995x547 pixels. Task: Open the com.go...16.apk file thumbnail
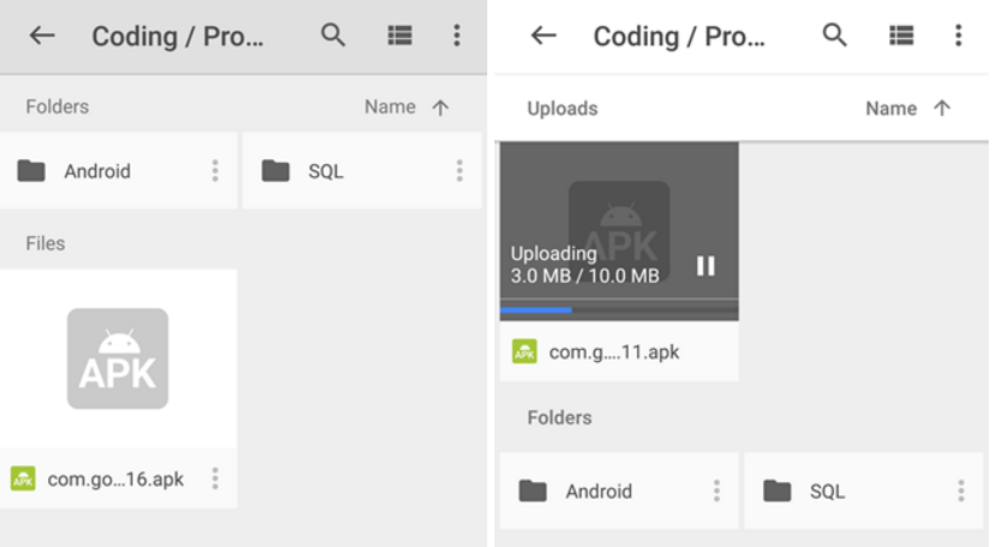click(x=118, y=359)
